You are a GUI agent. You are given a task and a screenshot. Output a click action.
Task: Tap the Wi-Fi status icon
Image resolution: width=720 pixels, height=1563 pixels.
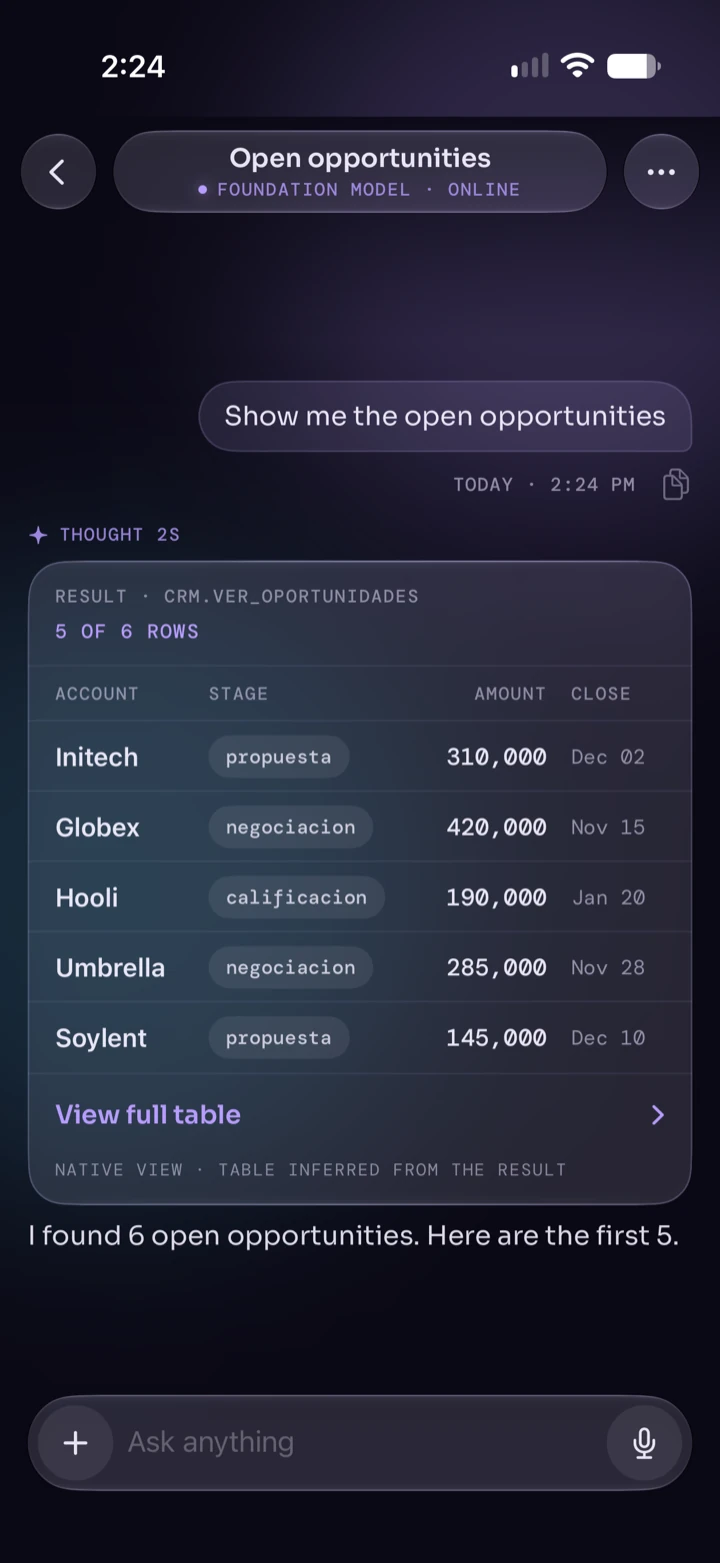pyautogui.click(x=577, y=66)
